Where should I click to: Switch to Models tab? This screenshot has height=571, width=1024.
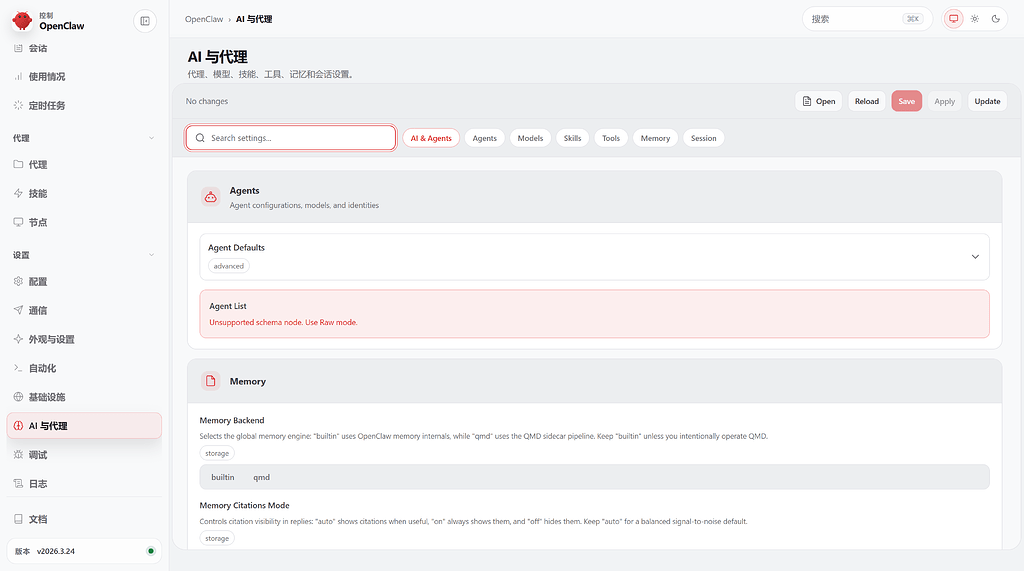pyautogui.click(x=530, y=138)
